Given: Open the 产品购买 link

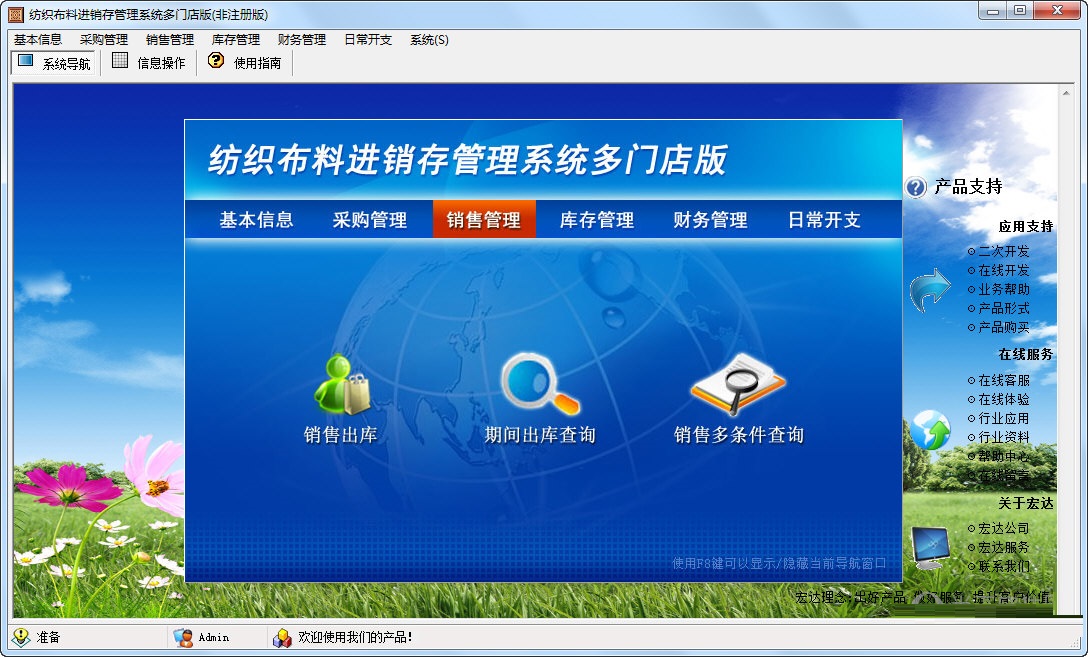Looking at the screenshot, I should (1003, 327).
